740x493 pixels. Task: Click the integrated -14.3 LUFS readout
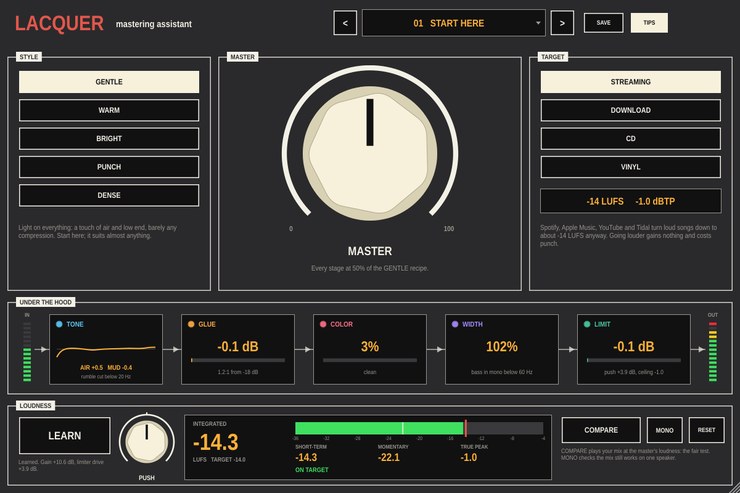click(216, 442)
